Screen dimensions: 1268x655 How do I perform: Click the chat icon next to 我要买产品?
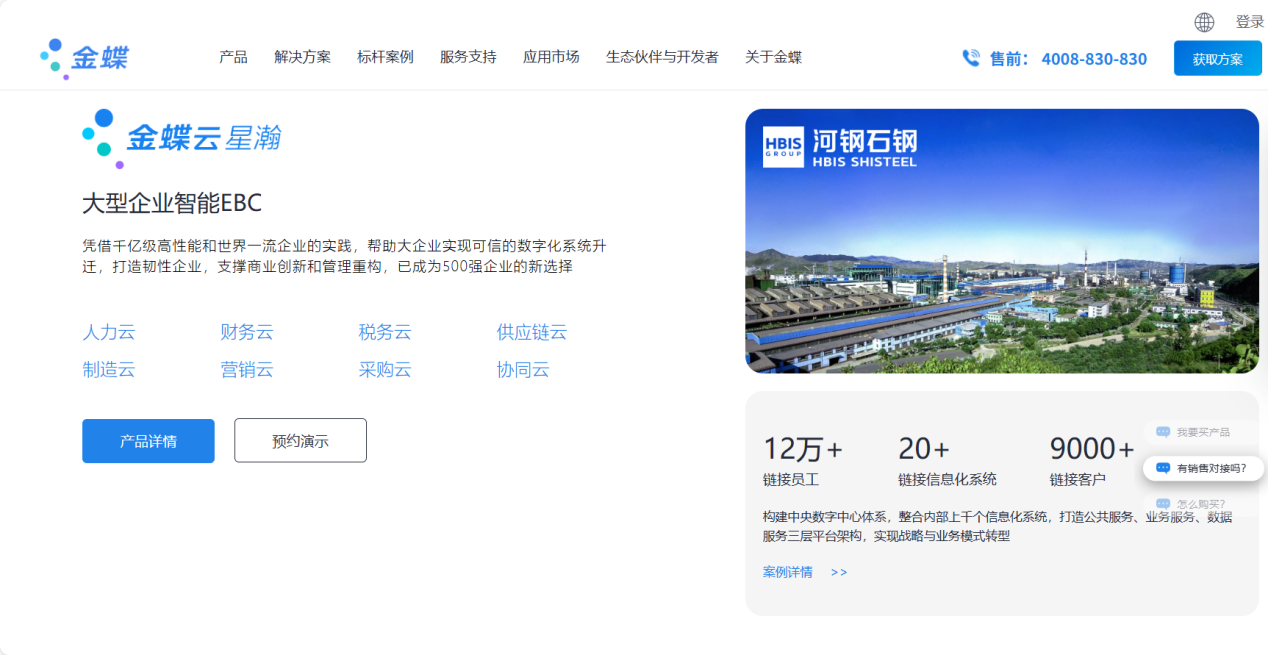click(1163, 432)
